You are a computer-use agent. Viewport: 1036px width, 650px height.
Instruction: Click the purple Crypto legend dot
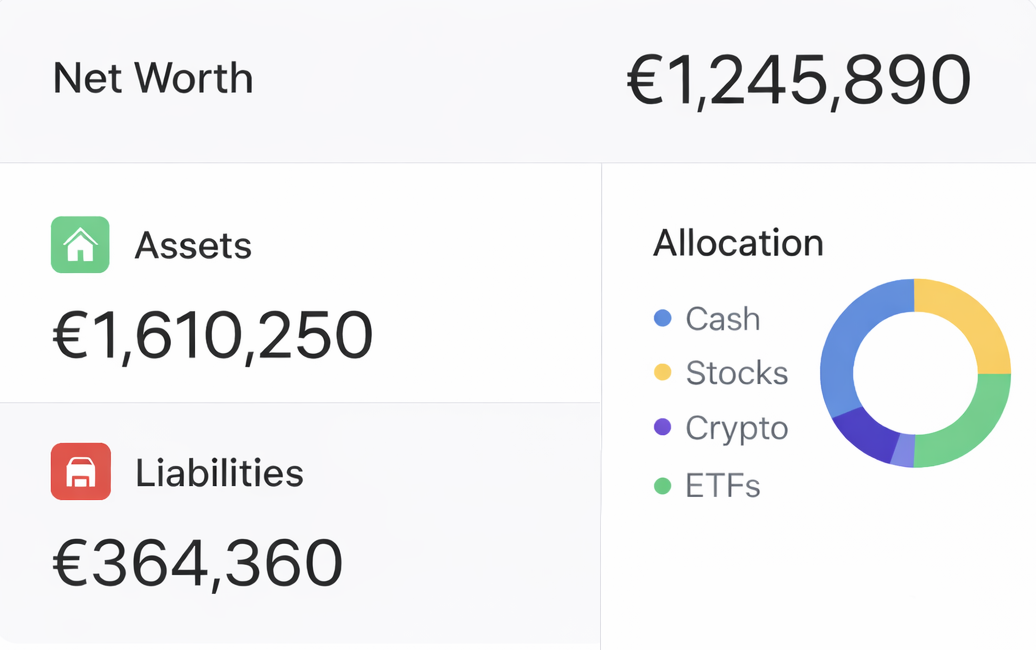click(x=662, y=428)
